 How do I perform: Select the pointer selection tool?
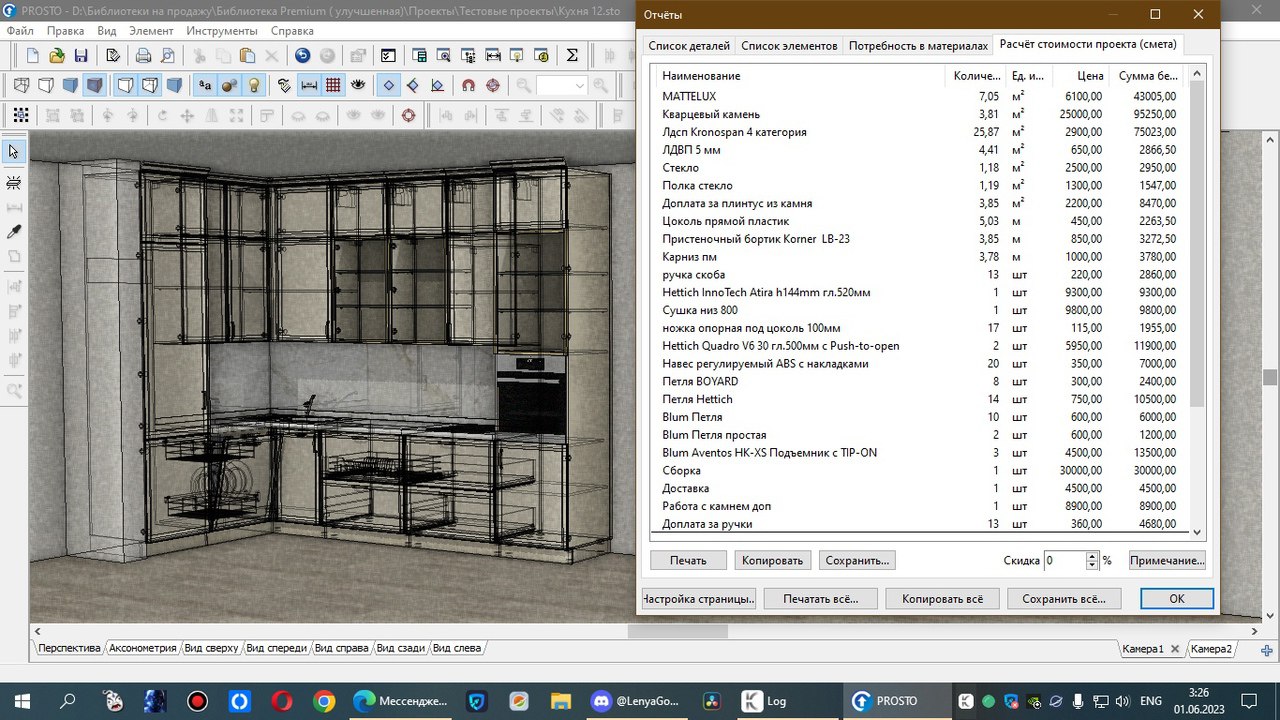coord(14,151)
